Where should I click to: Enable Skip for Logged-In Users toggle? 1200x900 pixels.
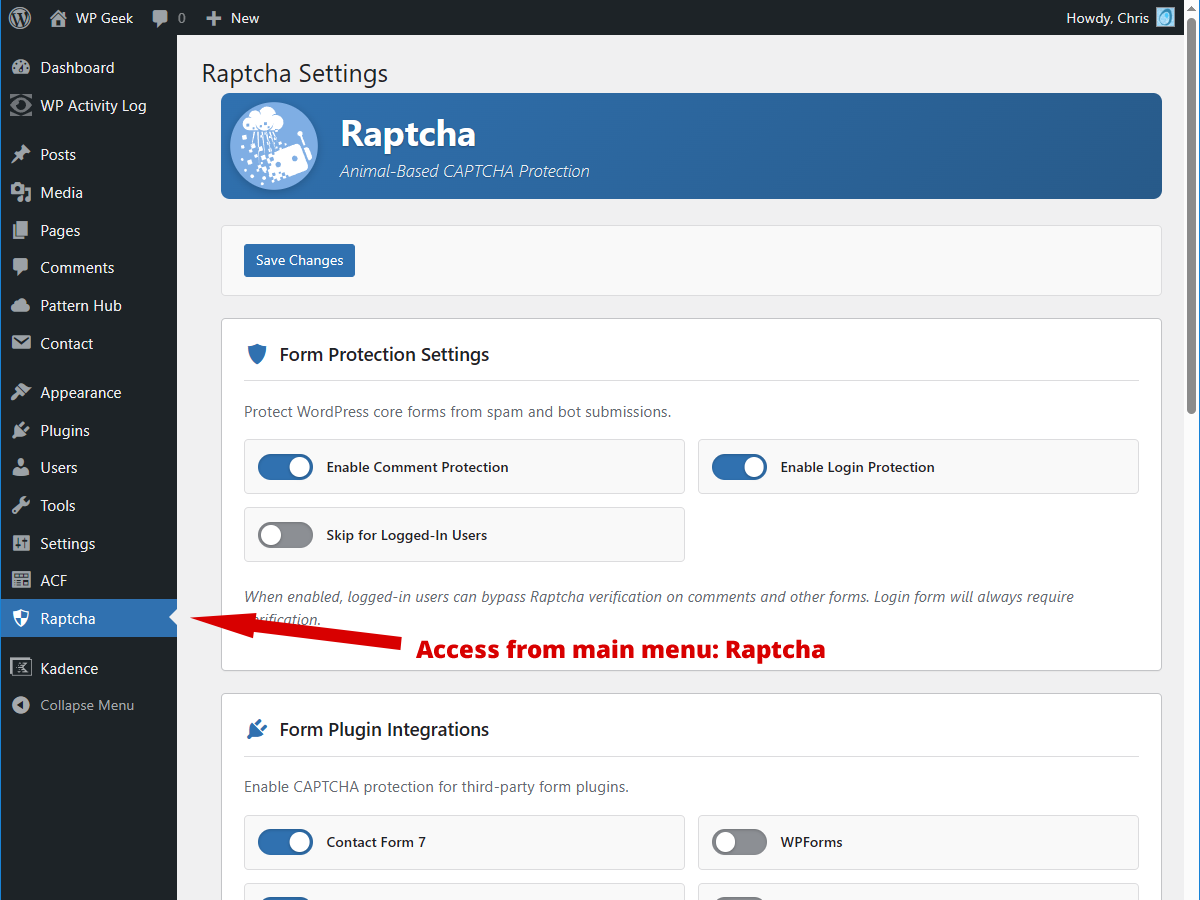[x=285, y=535]
